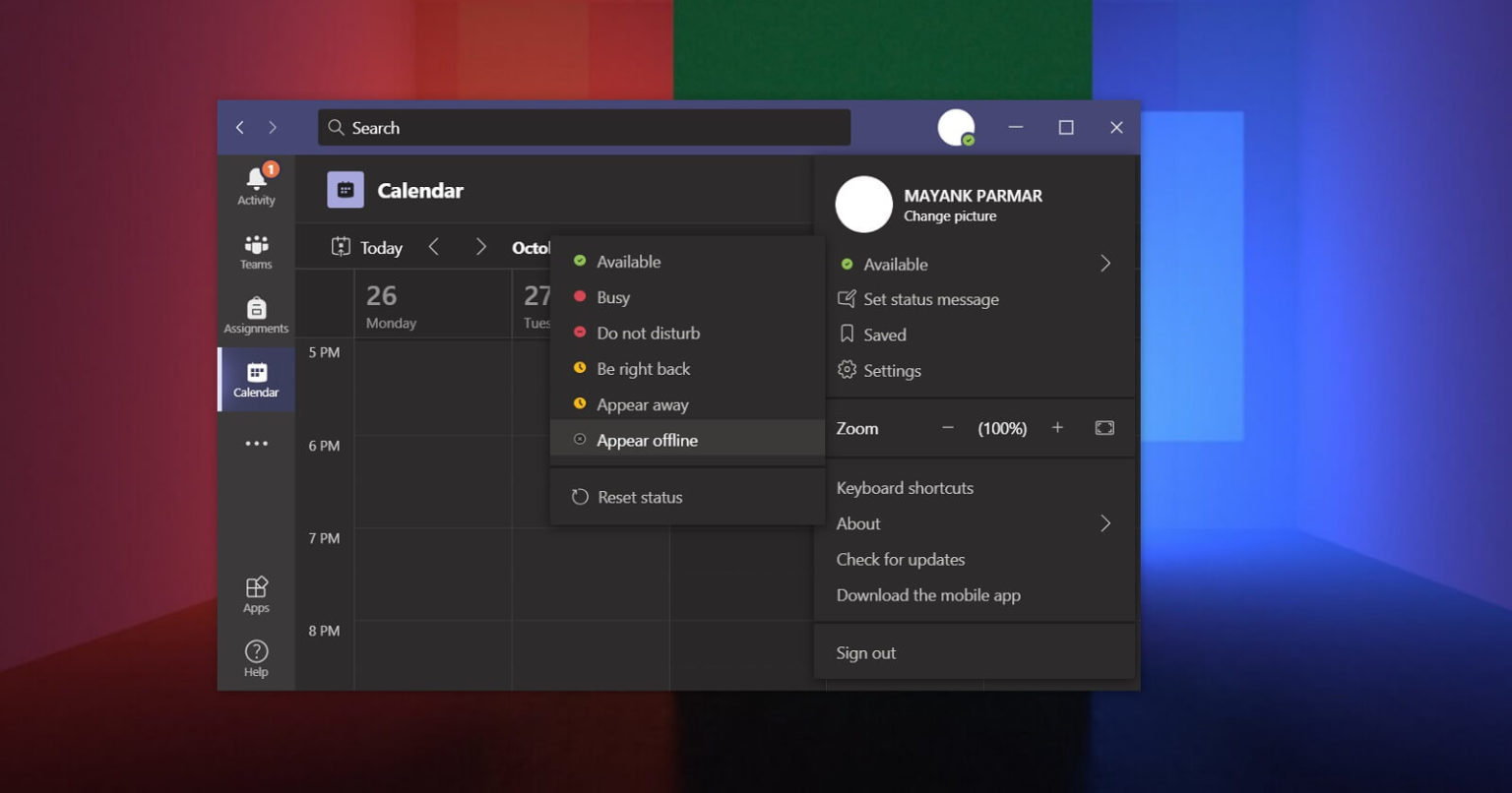Select Do not disturb status
Image resolution: width=1512 pixels, height=793 pixels.
pyautogui.click(x=649, y=333)
